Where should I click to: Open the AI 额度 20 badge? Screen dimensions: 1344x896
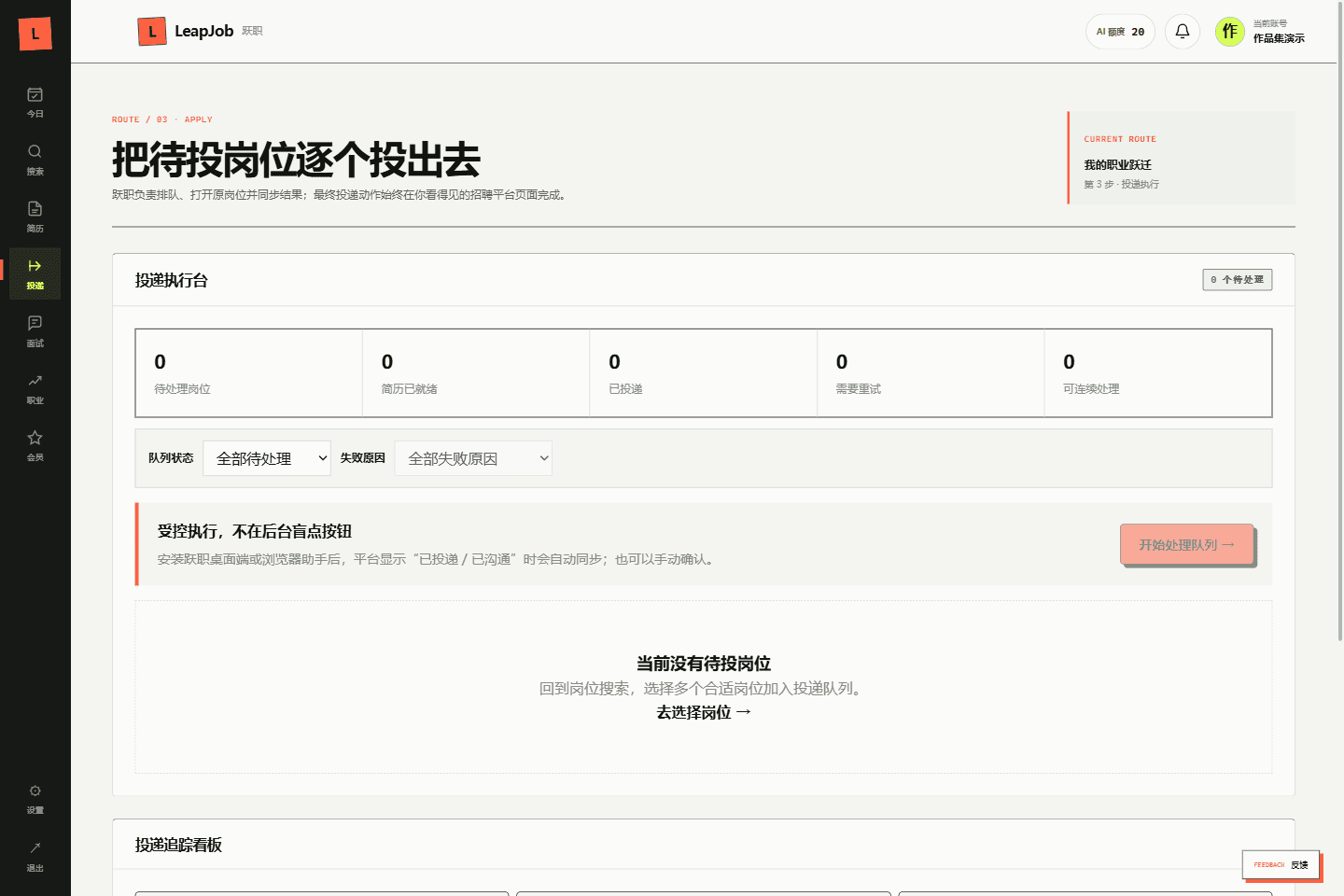[x=1120, y=32]
